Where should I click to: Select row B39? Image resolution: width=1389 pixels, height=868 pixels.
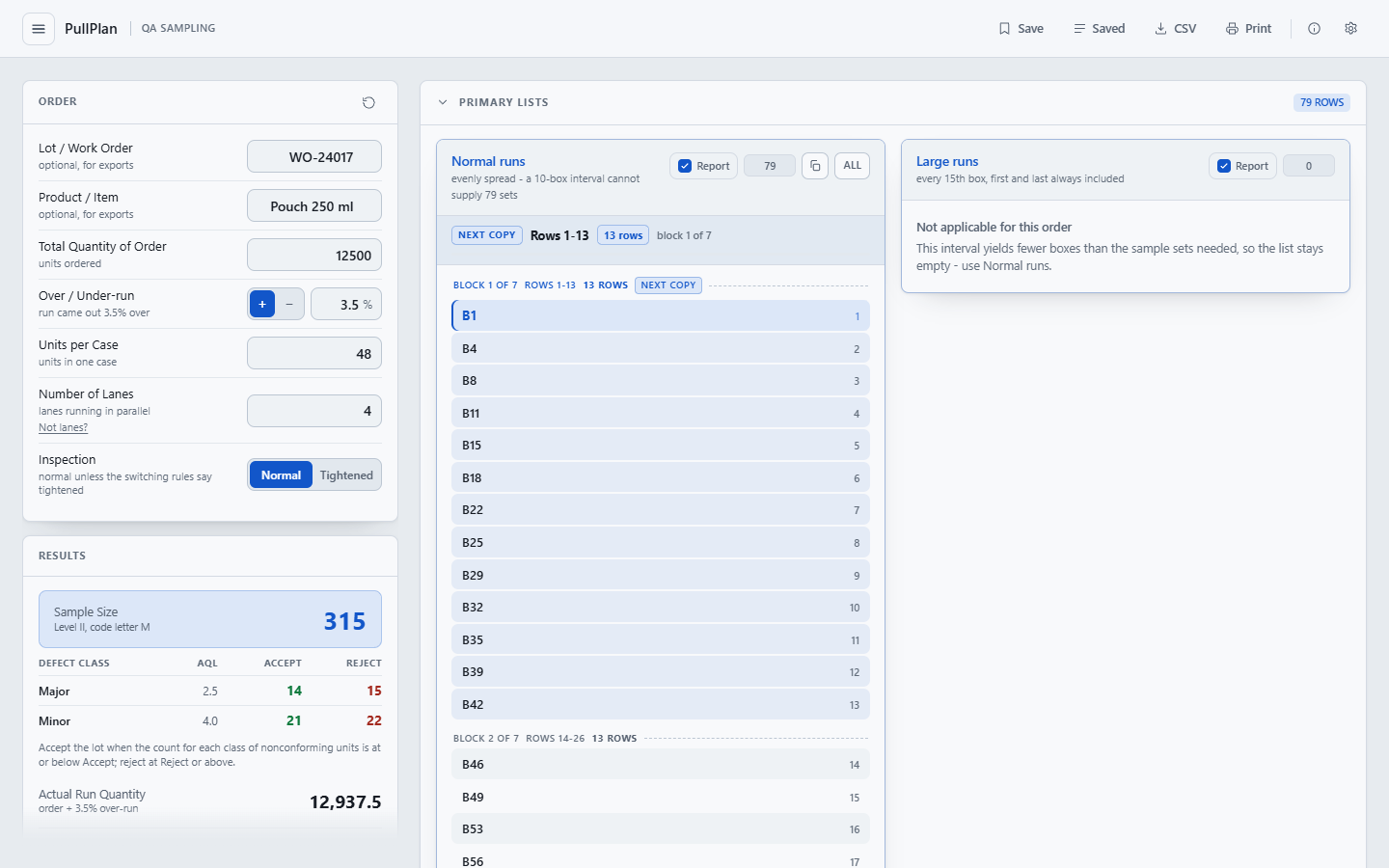[x=661, y=671]
